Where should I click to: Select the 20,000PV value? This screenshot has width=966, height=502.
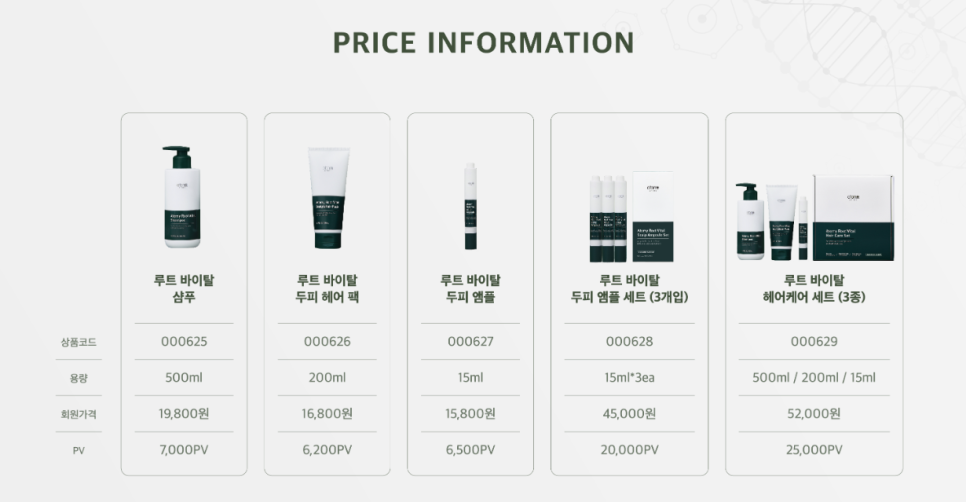tap(629, 450)
